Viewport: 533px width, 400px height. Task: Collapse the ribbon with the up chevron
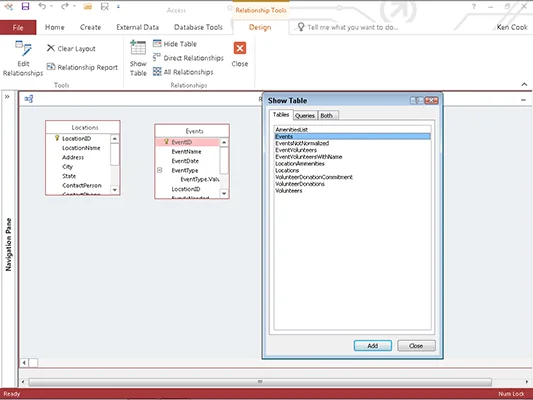(524, 84)
